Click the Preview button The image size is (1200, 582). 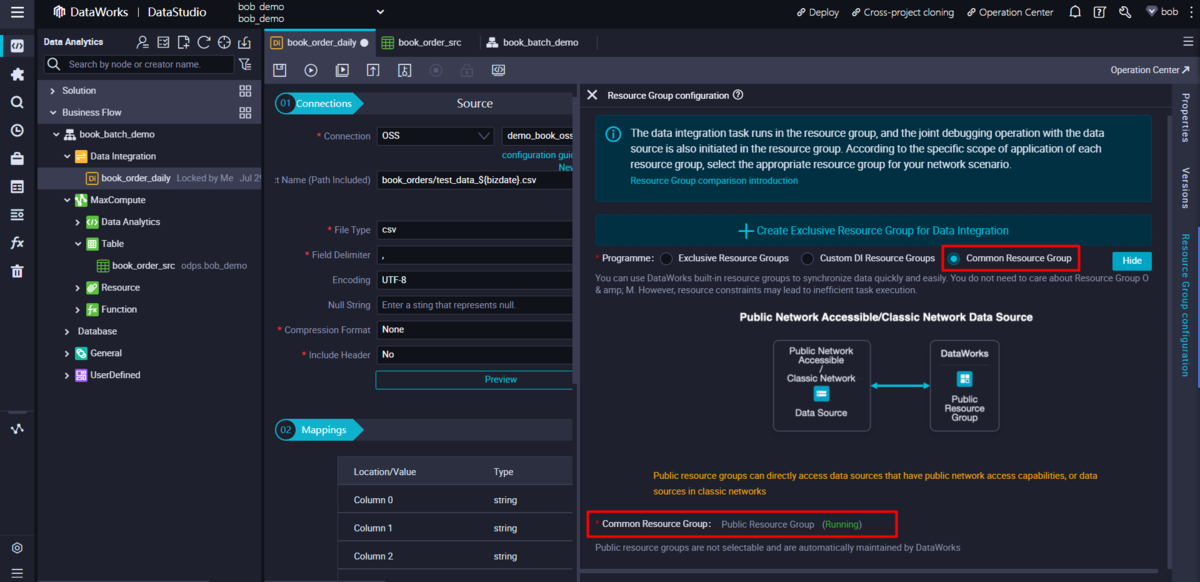474,380
